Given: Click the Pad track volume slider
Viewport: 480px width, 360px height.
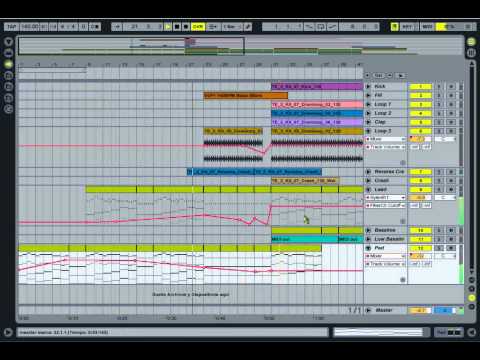Looking at the screenshot, I should (420, 256).
